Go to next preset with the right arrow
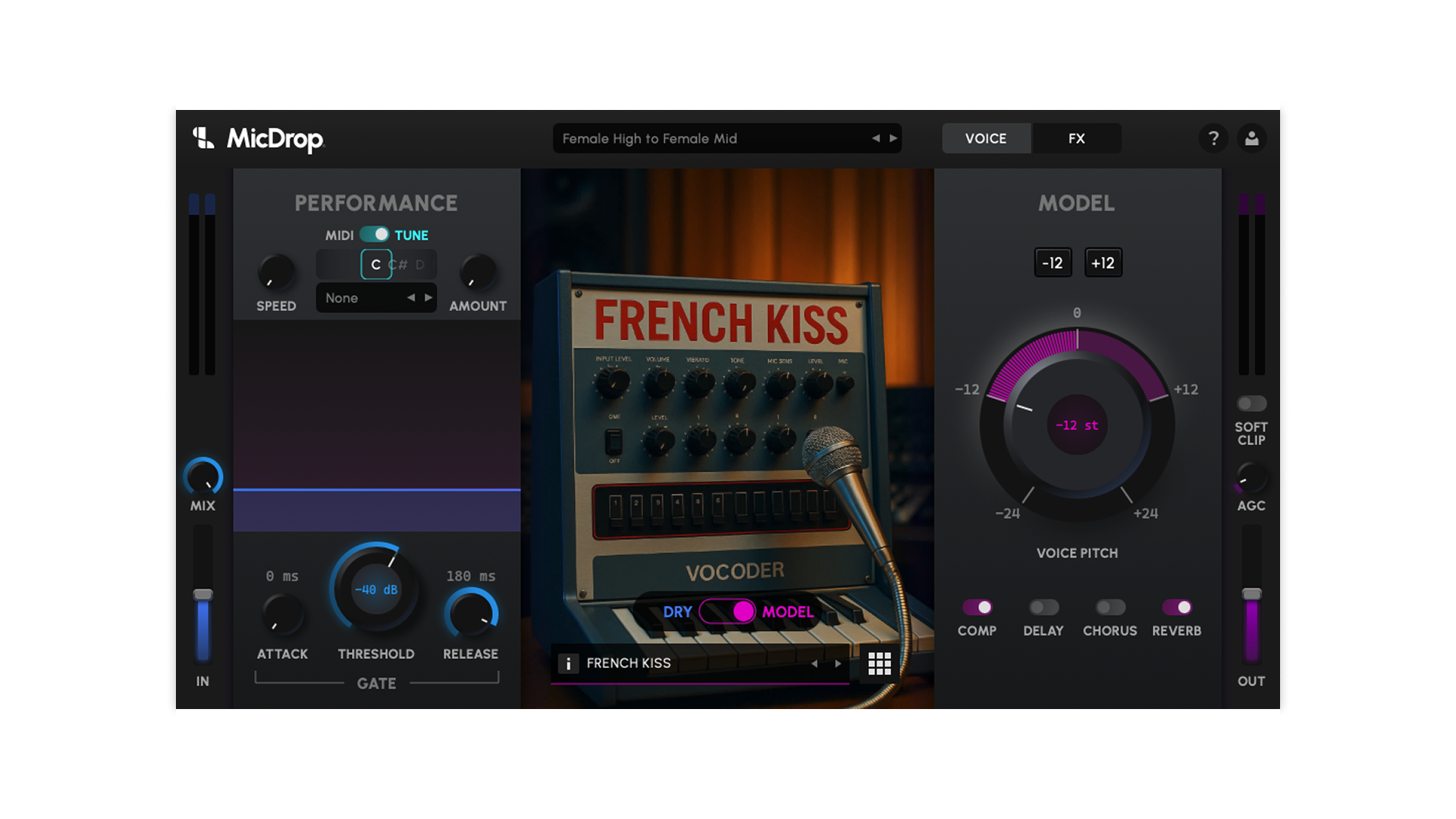 point(895,138)
